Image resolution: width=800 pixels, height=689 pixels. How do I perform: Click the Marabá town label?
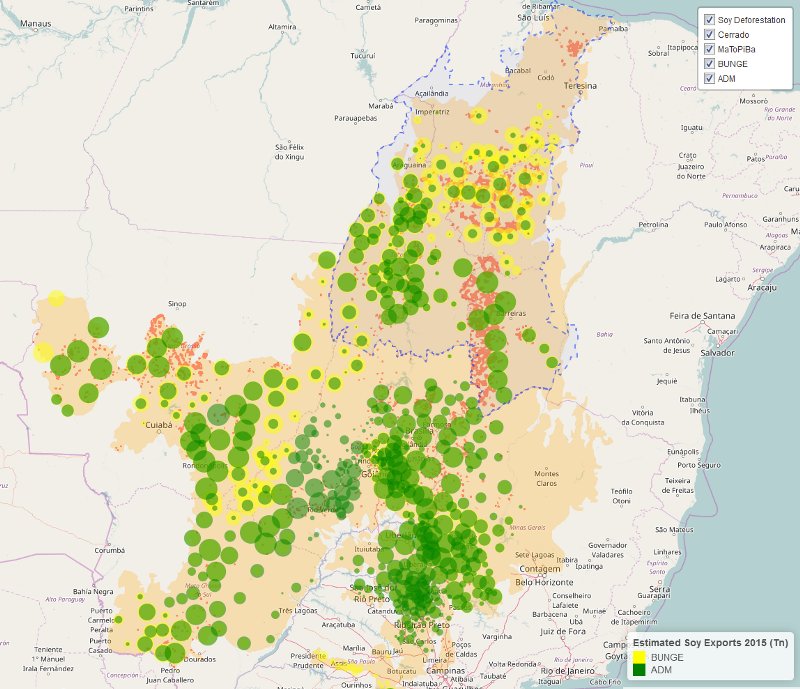381,106
